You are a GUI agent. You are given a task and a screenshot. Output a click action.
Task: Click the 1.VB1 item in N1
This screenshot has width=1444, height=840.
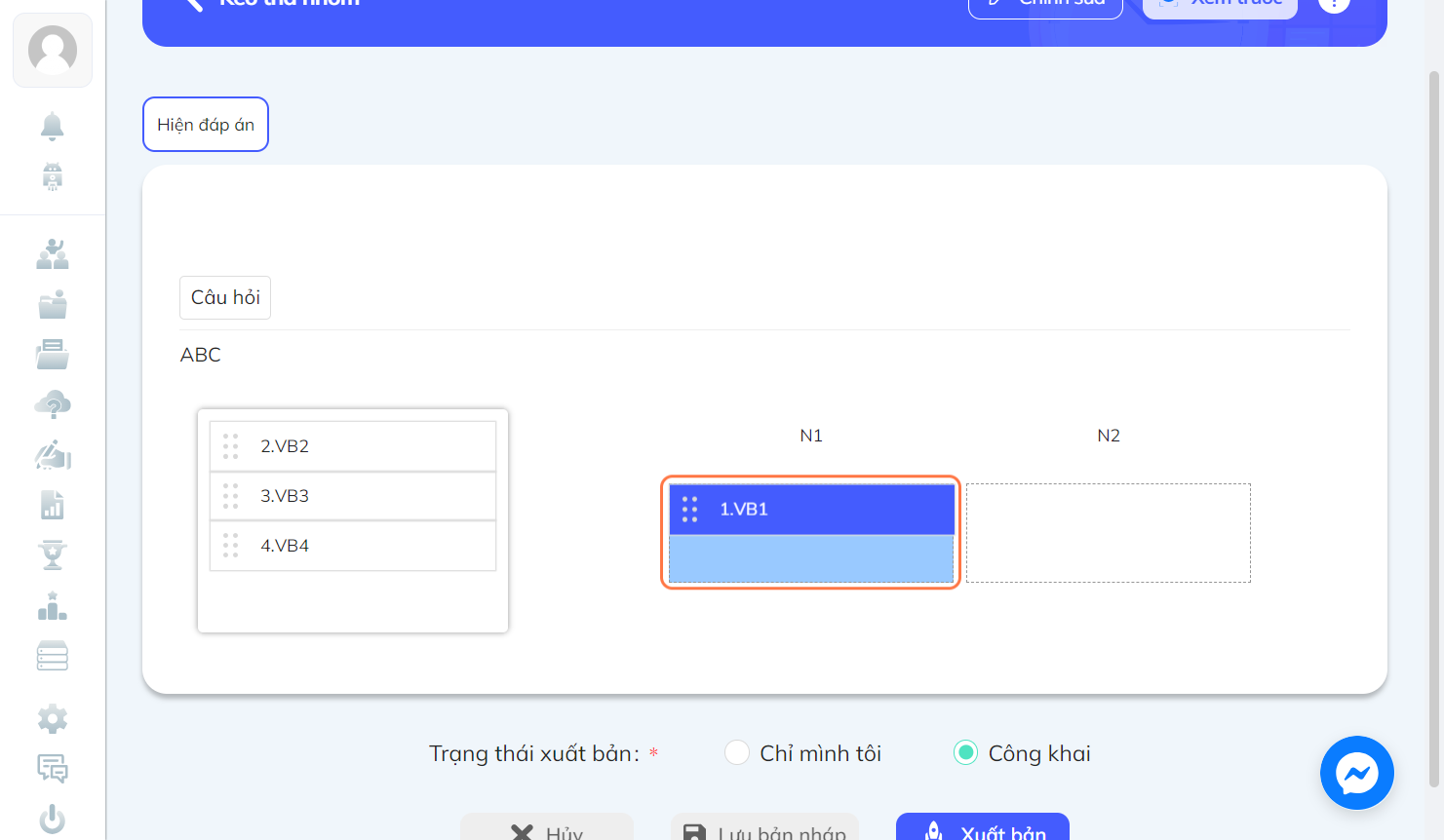click(811, 509)
